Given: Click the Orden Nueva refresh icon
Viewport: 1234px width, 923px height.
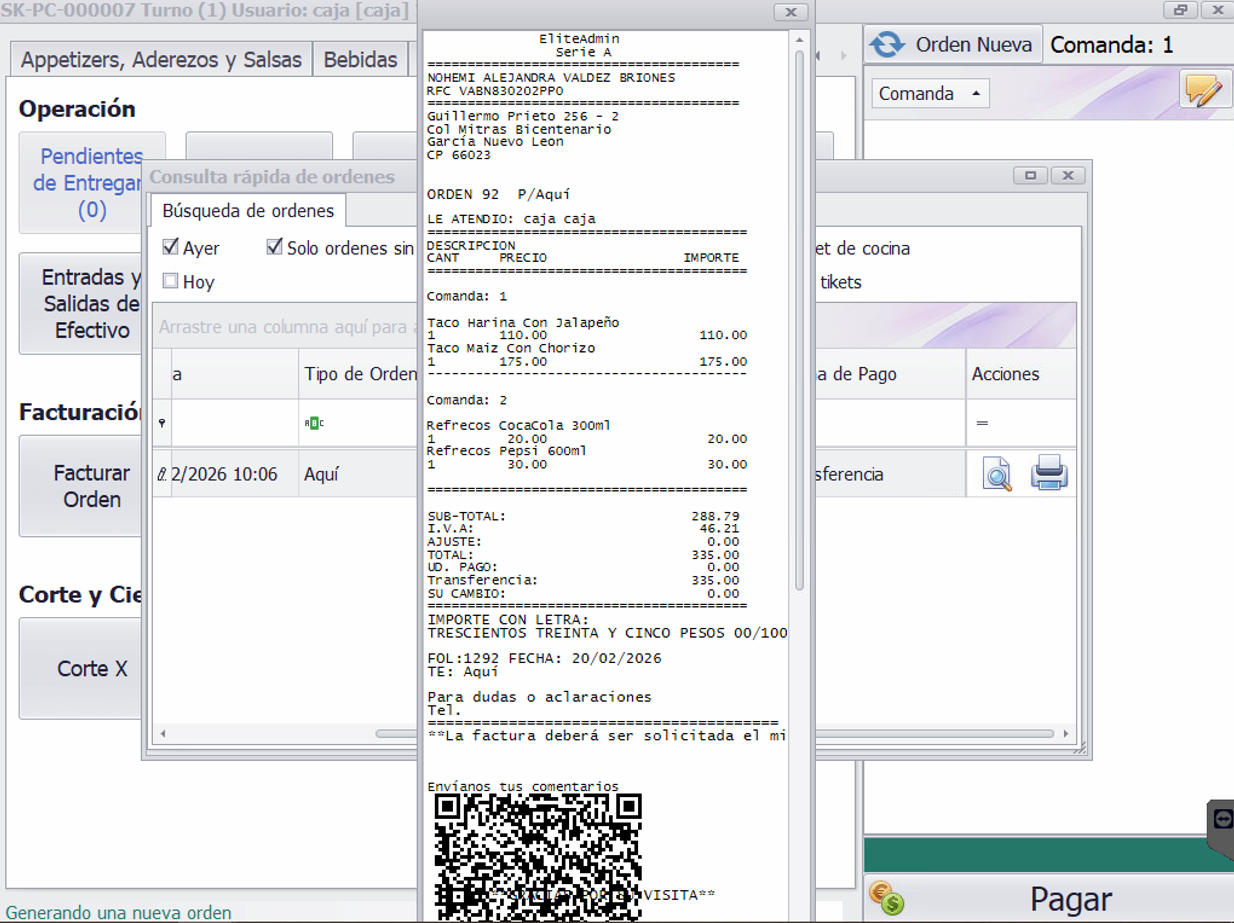Looking at the screenshot, I should [886, 45].
